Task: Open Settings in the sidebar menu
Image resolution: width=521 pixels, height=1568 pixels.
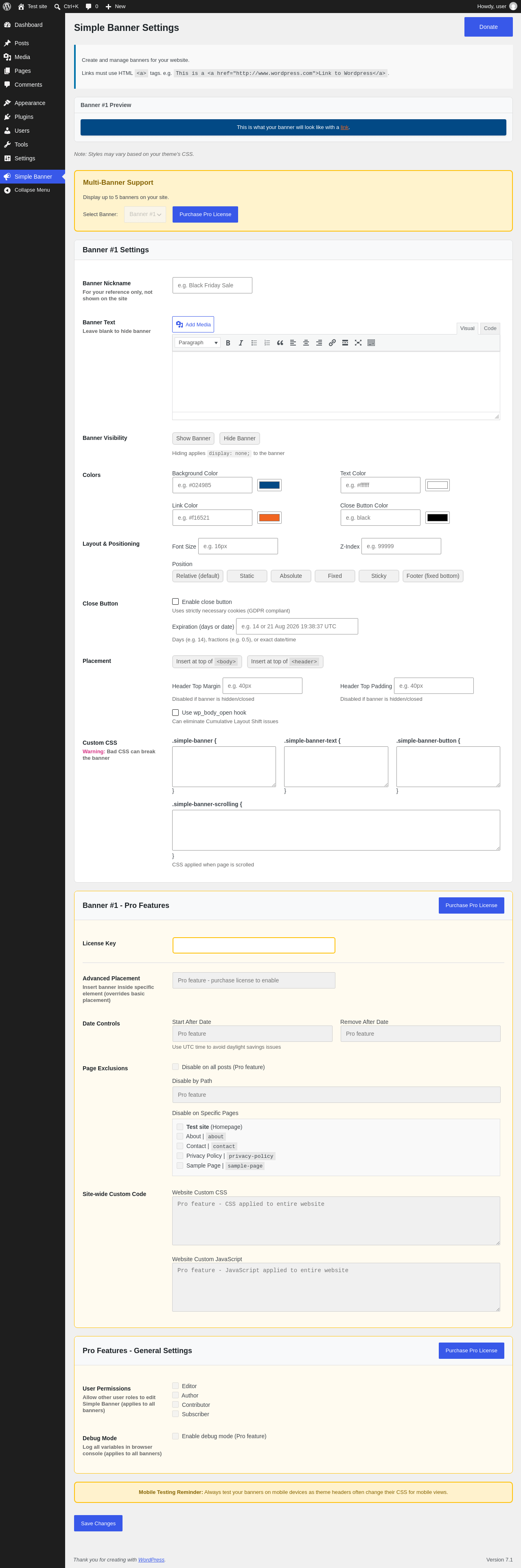Action: coord(32,158)
